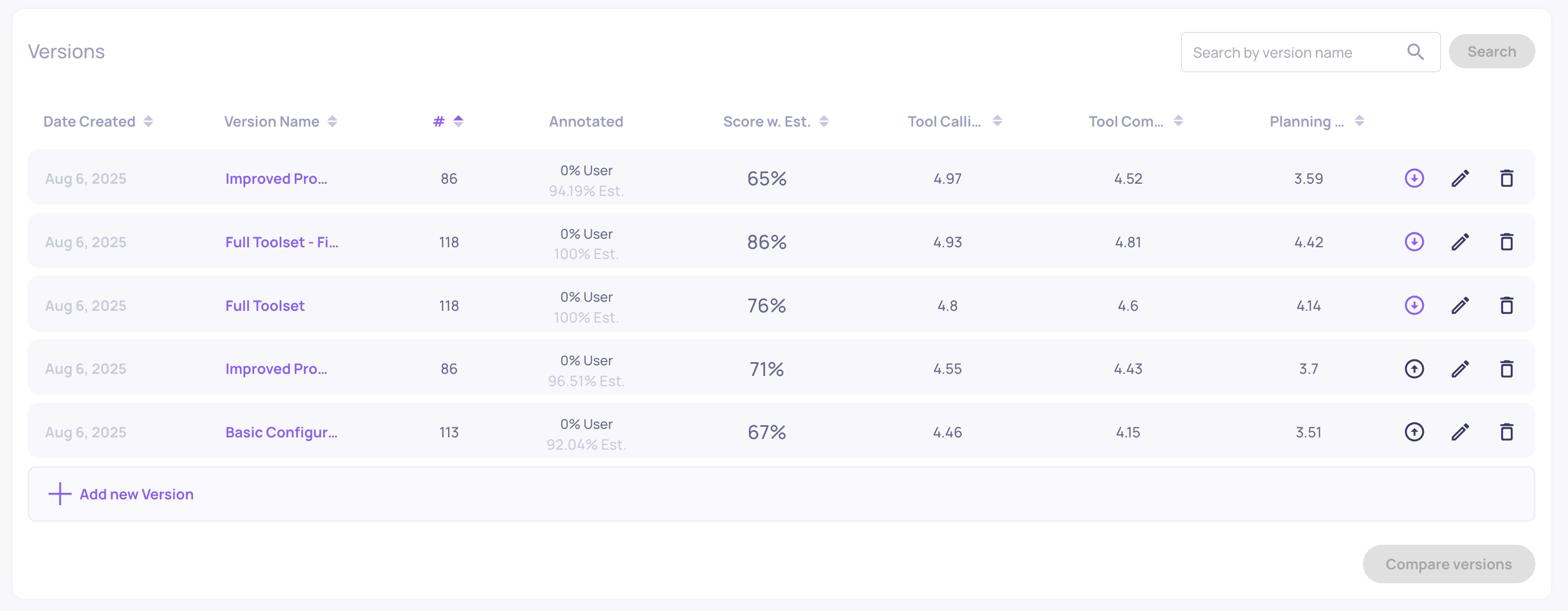This screenshot has height=611, width=1568.
Task: Click the Compare versions button
Action: click(1449, 564)
